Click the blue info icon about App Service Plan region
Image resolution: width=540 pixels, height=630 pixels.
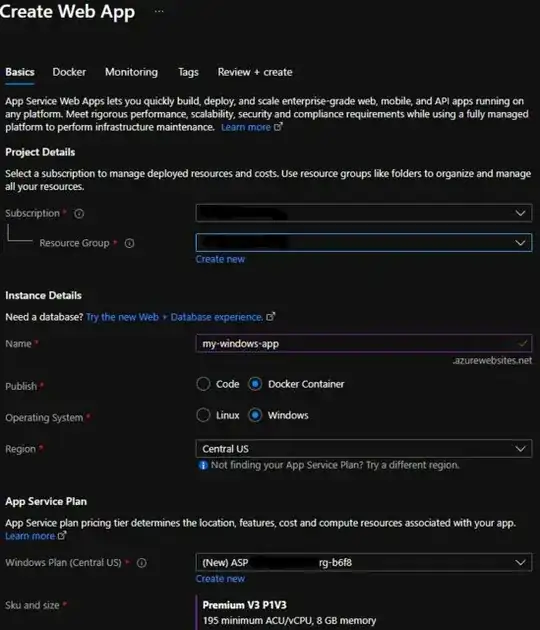[203, 465]
